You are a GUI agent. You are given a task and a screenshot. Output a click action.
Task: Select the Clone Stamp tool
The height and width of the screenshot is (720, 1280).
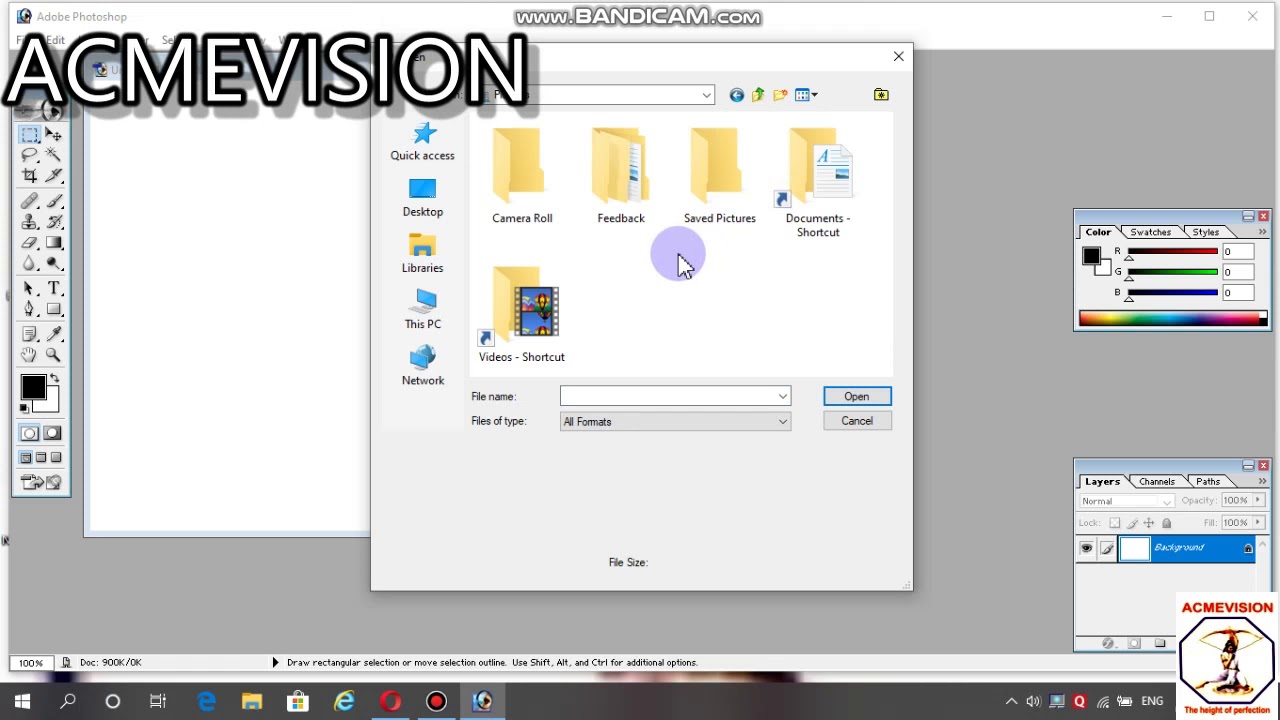(x=29, y=222)
